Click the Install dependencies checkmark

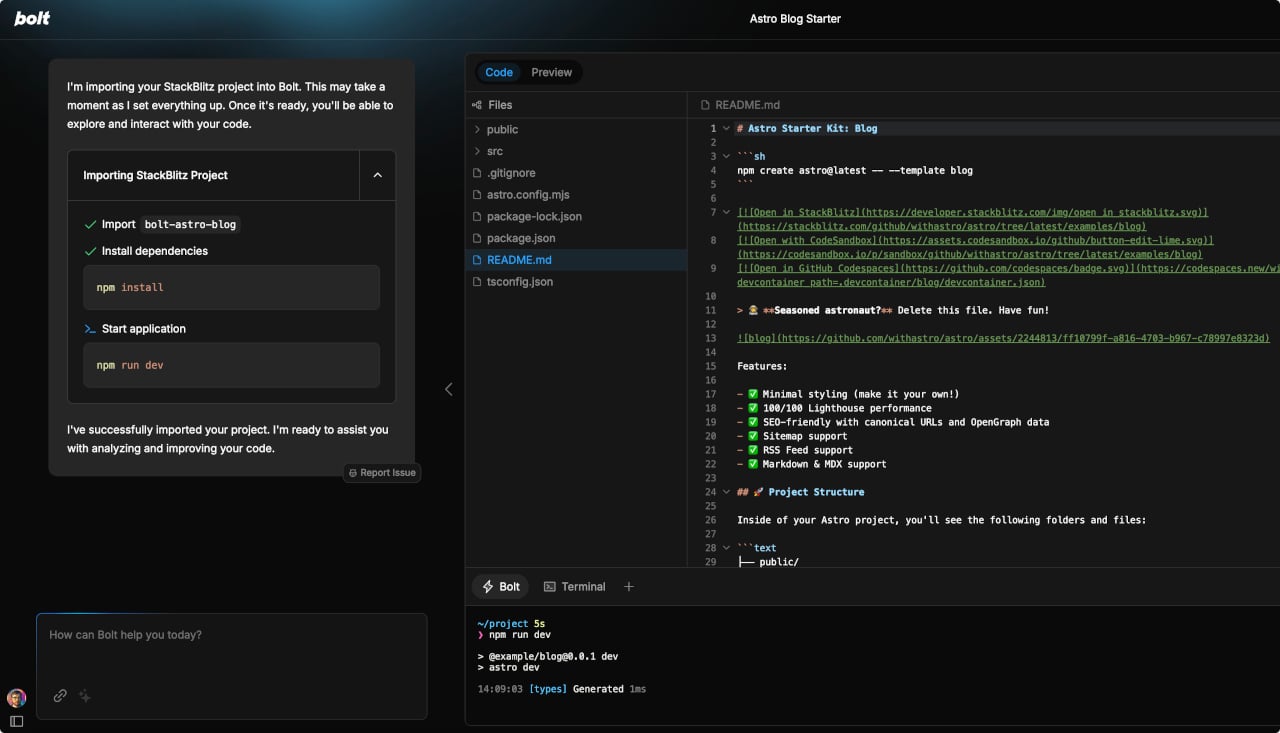click(x=90, y=251)
